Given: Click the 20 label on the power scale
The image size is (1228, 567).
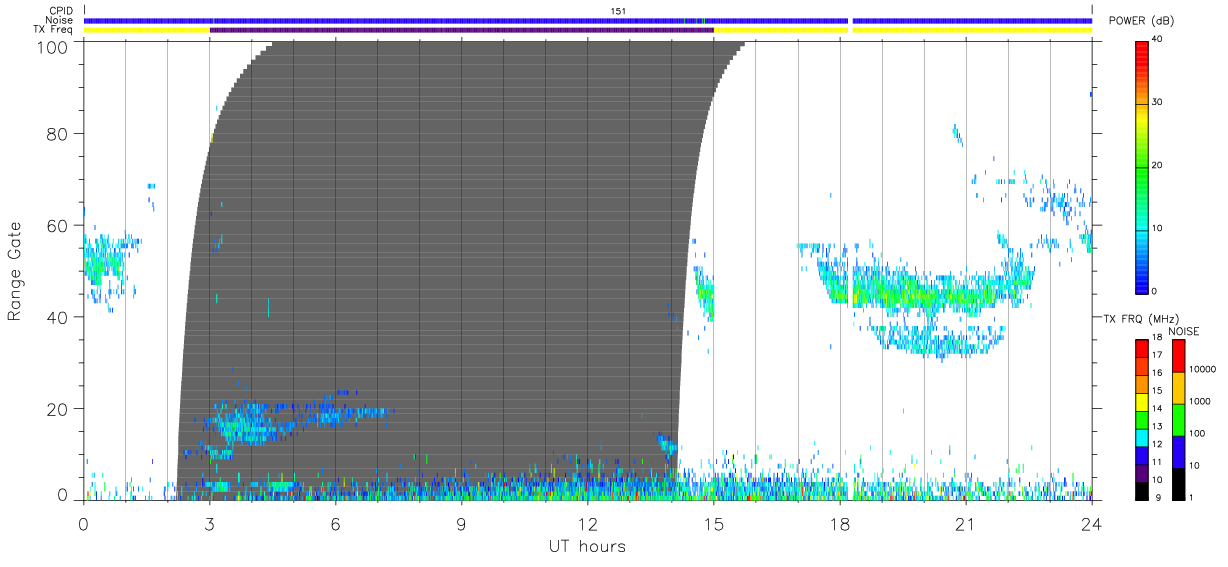Looking at the screenshot, I should [x=1158, y=166].
